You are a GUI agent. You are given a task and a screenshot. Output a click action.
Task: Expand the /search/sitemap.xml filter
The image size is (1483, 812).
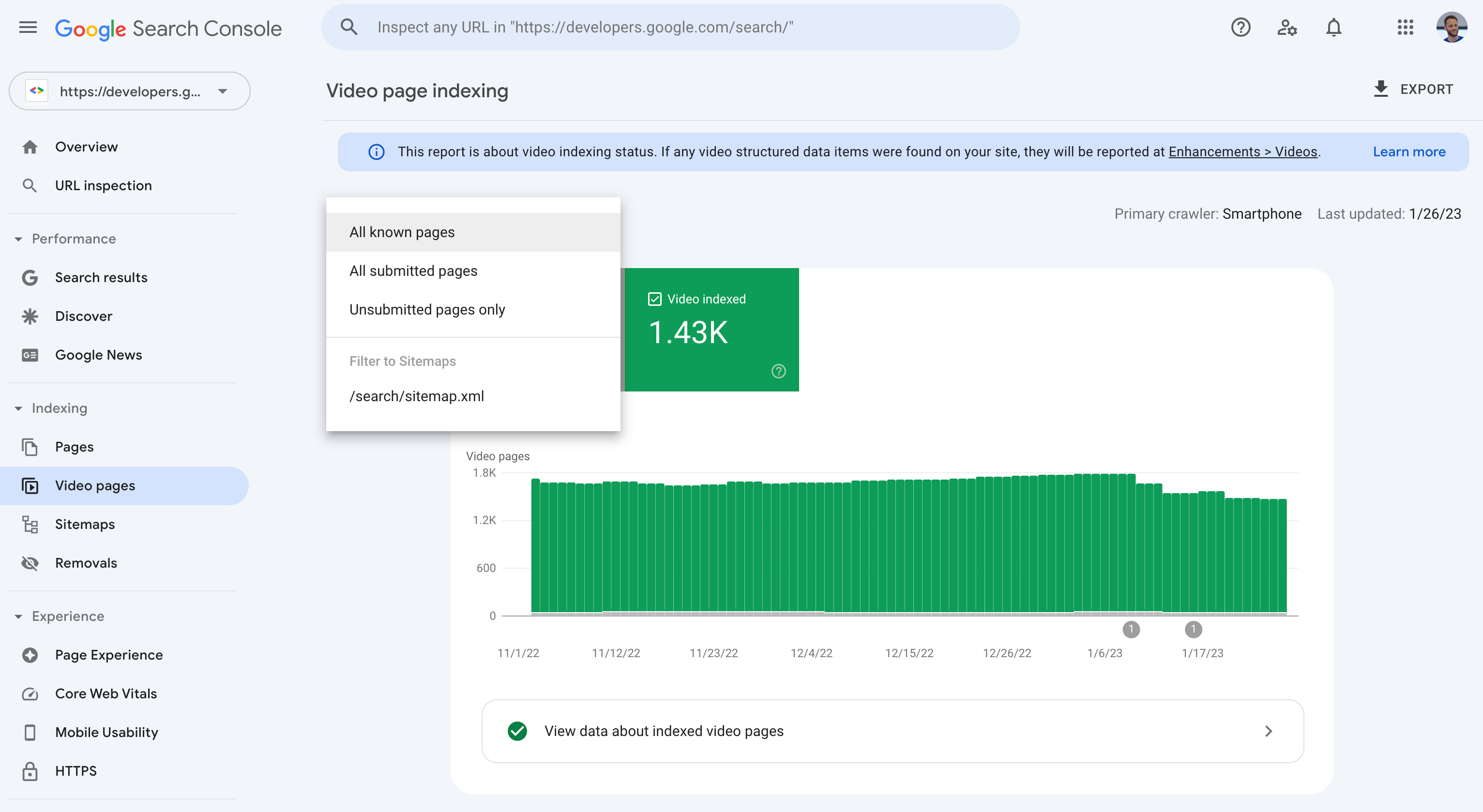(x=416, y=395)
